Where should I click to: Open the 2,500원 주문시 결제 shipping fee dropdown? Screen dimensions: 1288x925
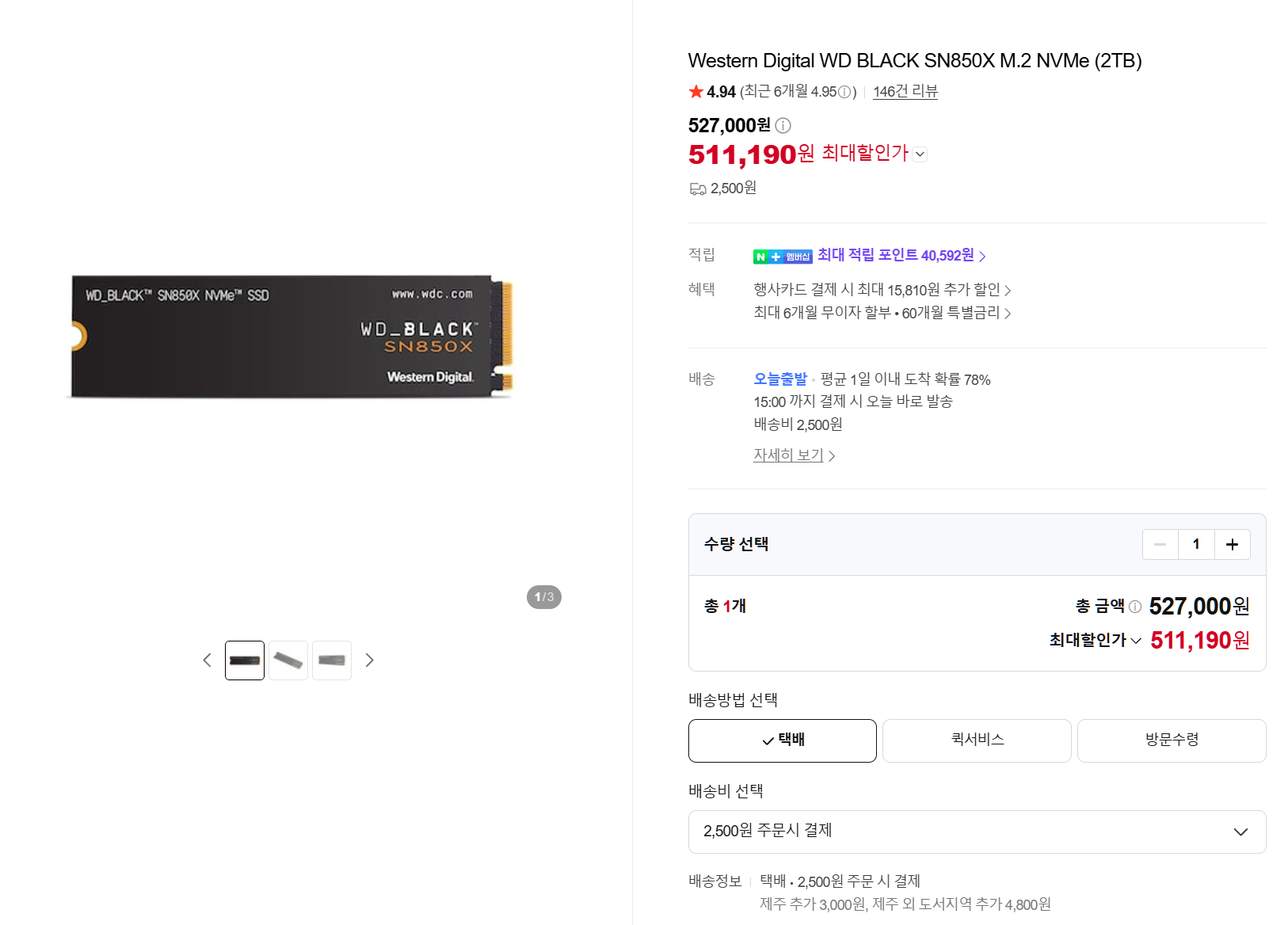click(x=977, y=832)
